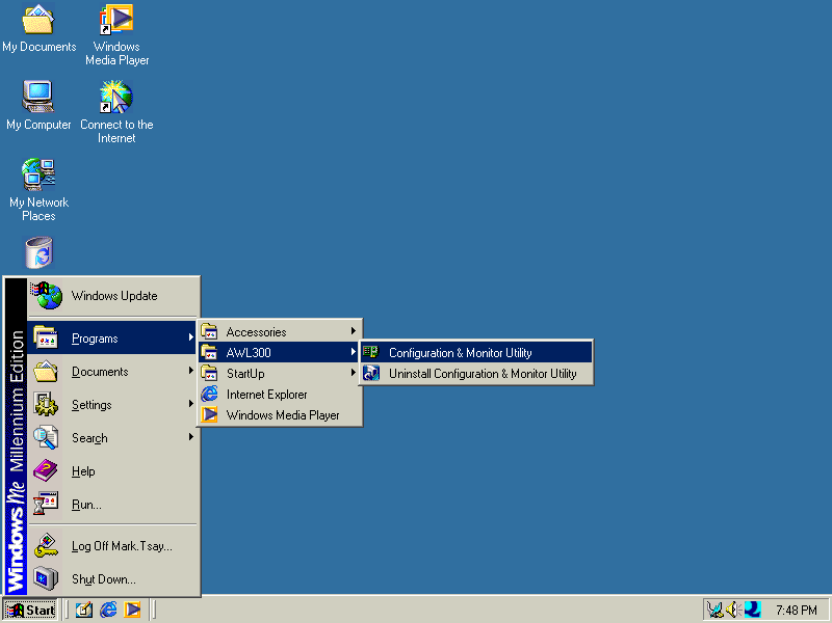
Task: Expand the Documents submenu arrow
Action: (190, 370)
